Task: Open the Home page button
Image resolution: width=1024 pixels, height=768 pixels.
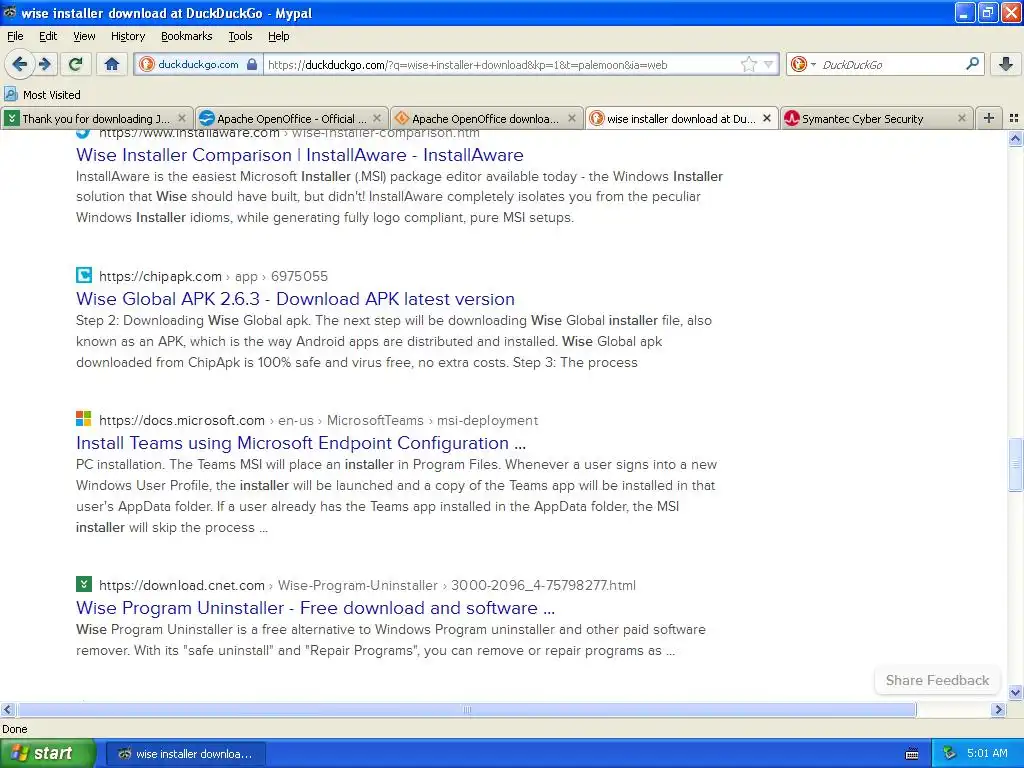Action: coord(112,64)
